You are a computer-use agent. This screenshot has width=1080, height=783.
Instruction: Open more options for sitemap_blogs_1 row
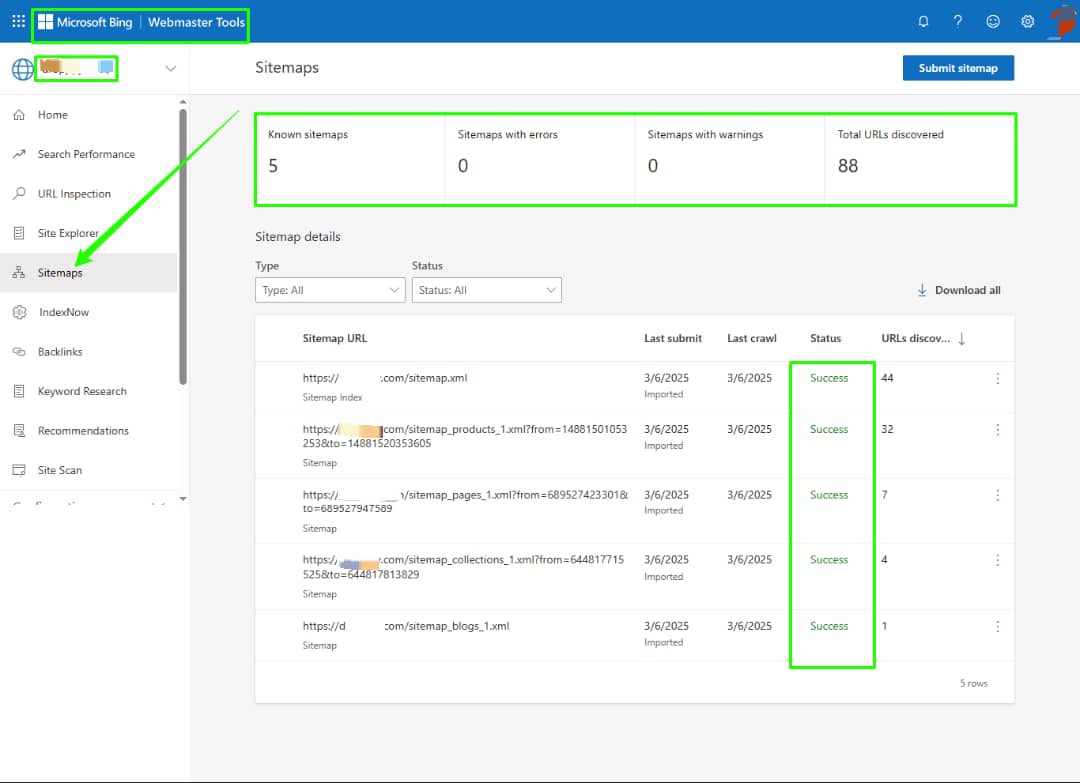tap(997, 626)
